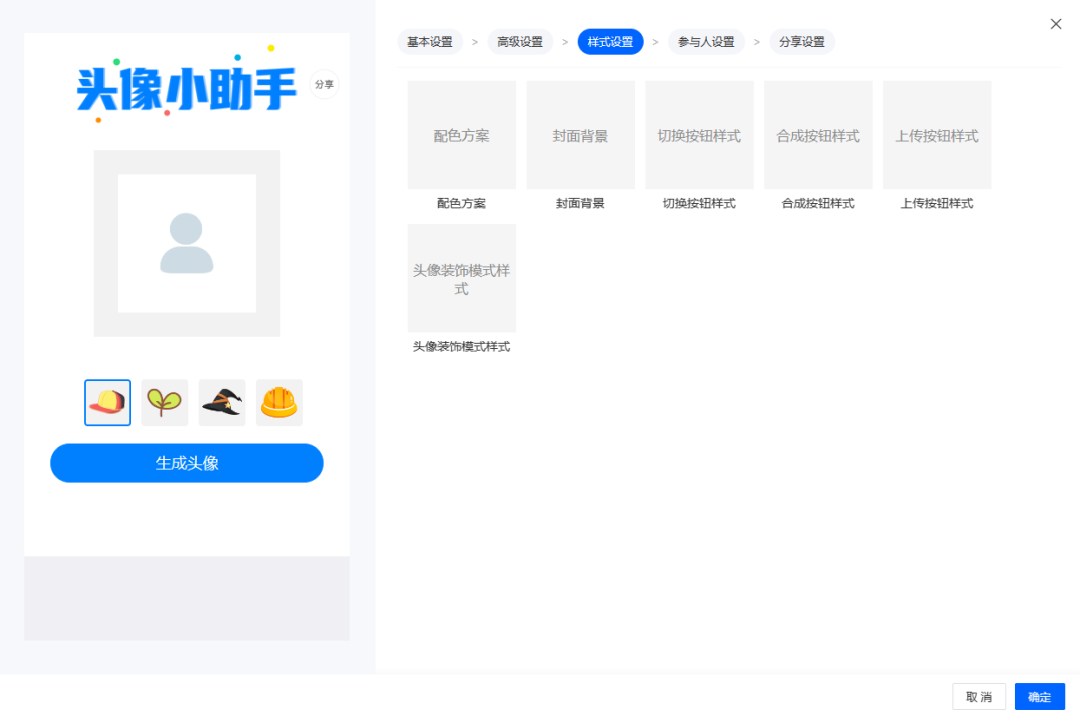1080x723 pixels.
Task: Open the 高级设置 tab
Action: (520, 42)
